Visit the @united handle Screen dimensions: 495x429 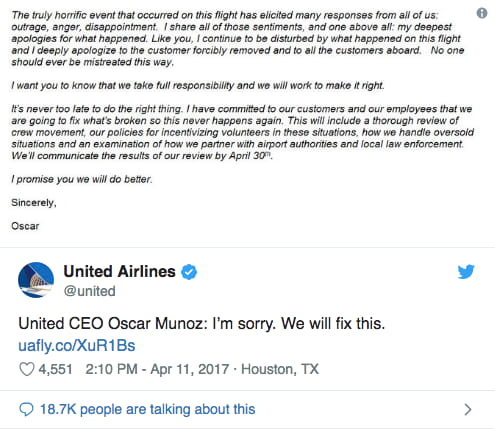pos(89,291)
